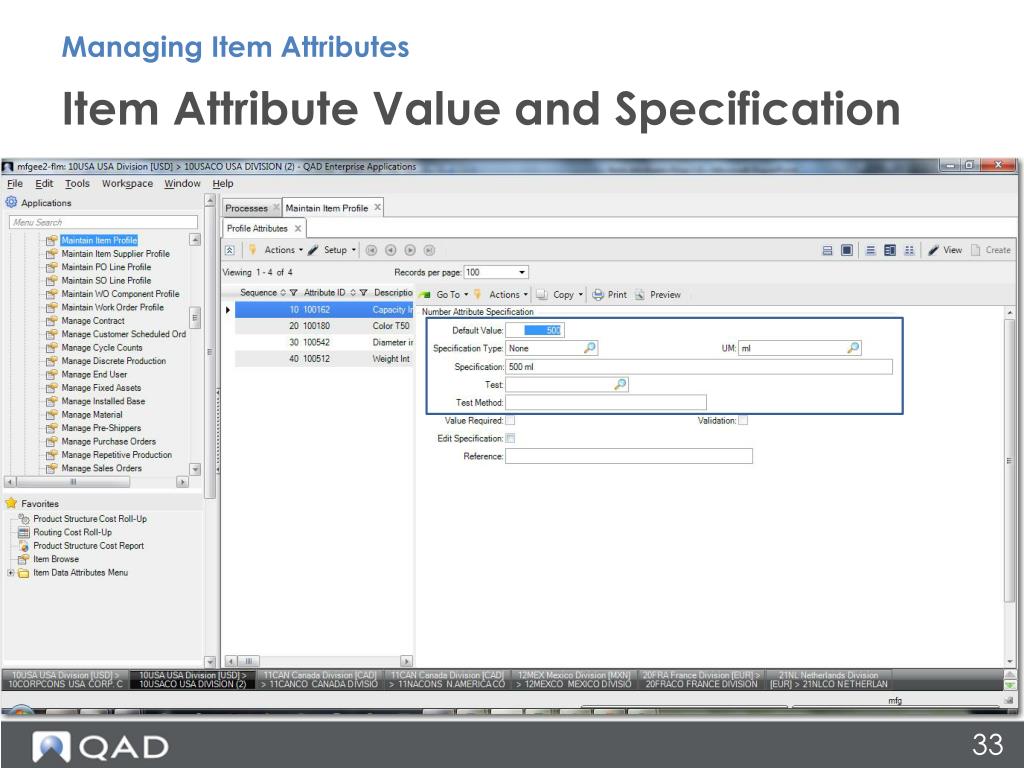Select row with Attribute ID 100180
The height and width of the screenshot is (768, 1024).
pos(324,326)
